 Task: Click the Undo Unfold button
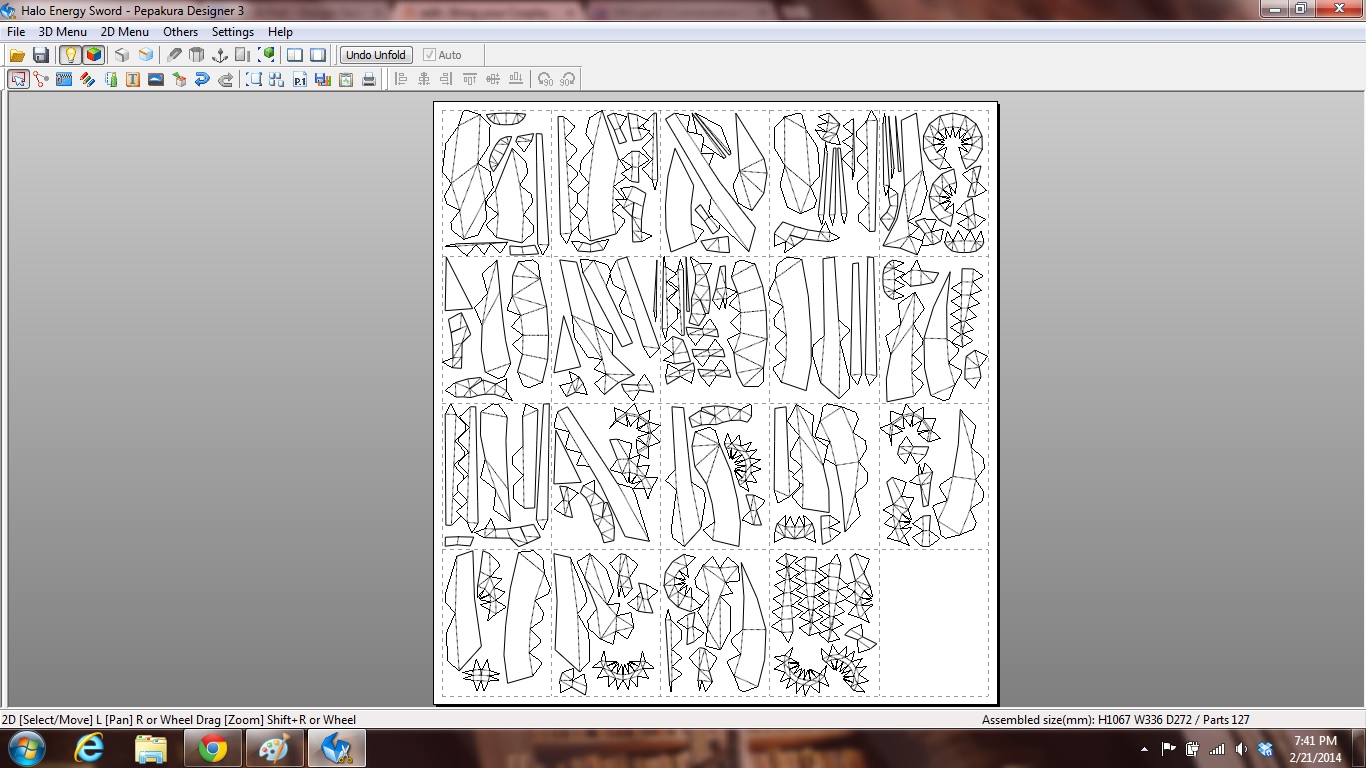(x=376, y=55)
